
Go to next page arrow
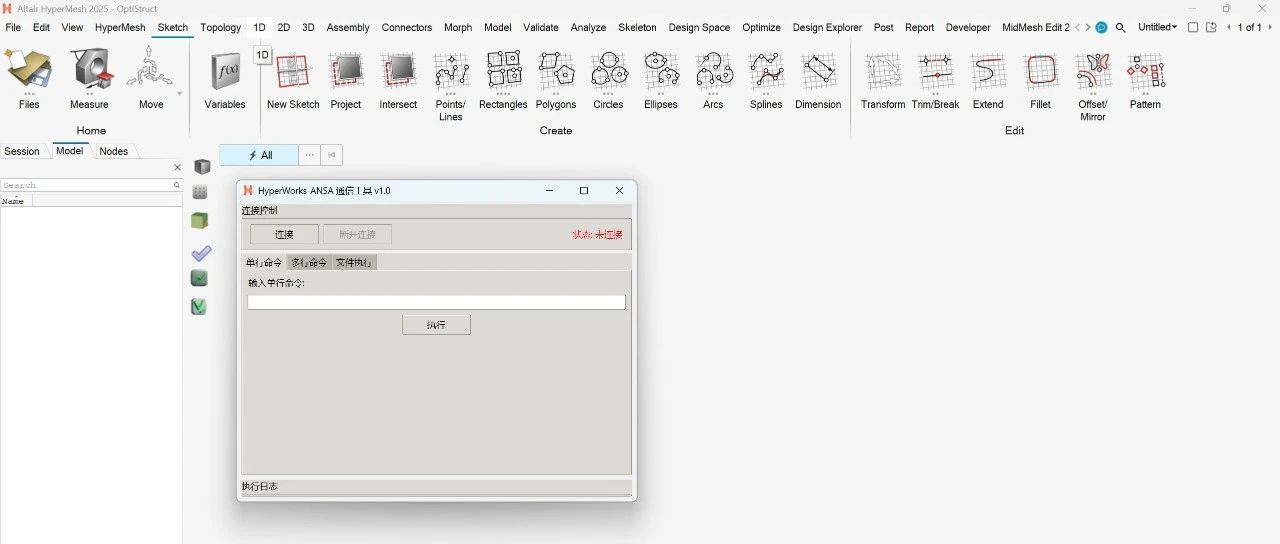coord(1270,28)
